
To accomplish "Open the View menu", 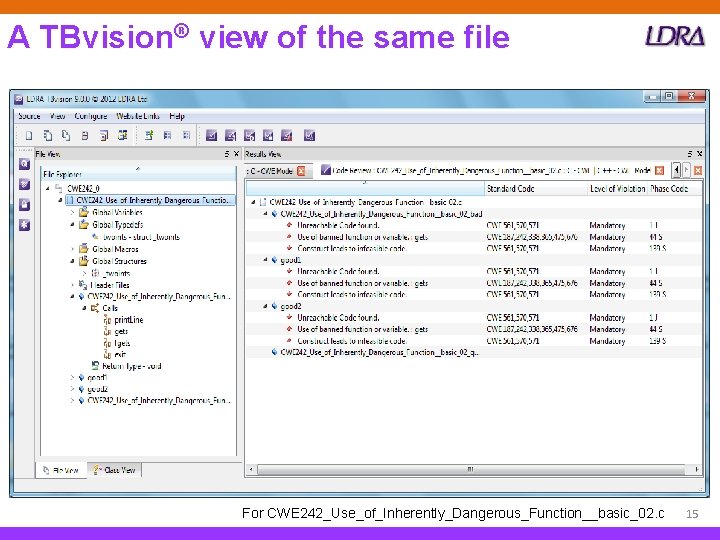I will (x=57, y=116).
